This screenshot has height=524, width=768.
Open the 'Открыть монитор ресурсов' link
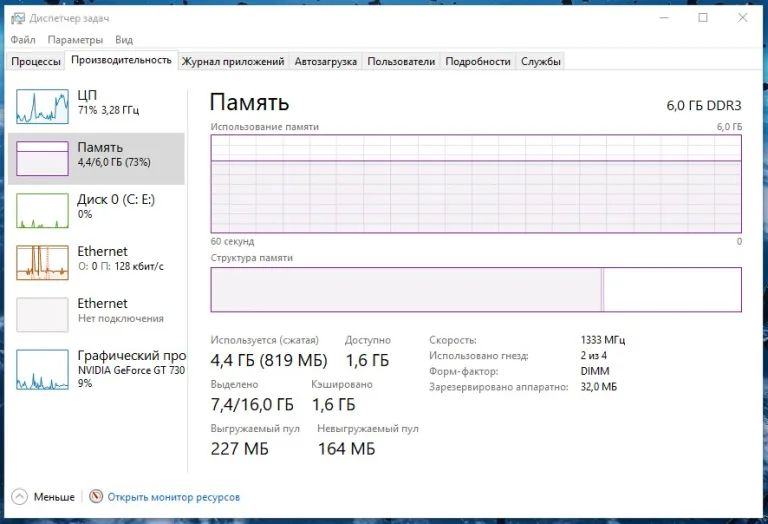[174, 497]
